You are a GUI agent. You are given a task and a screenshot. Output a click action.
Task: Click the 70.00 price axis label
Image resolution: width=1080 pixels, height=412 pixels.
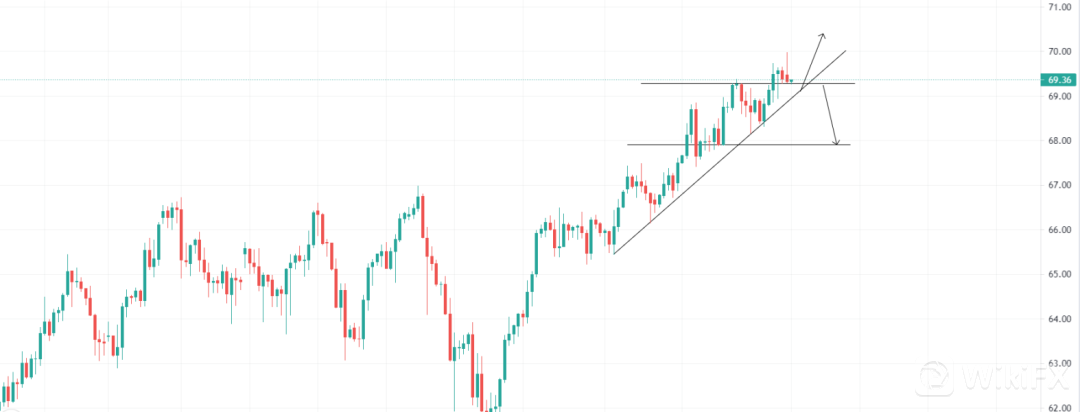(x=1059, y=51)
